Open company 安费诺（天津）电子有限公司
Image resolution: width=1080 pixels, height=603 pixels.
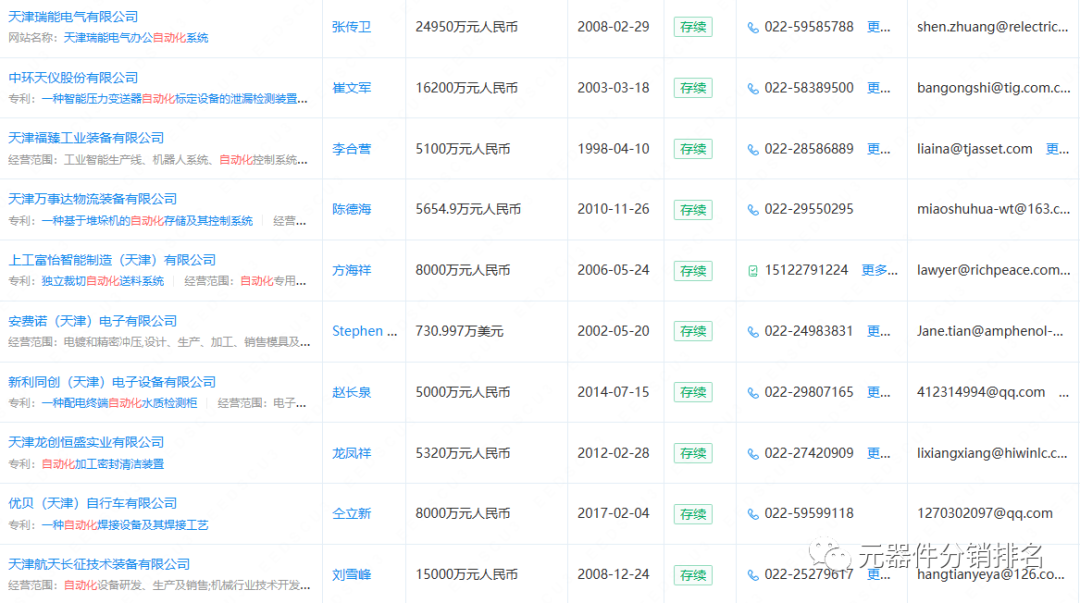(x=92, y=320)
